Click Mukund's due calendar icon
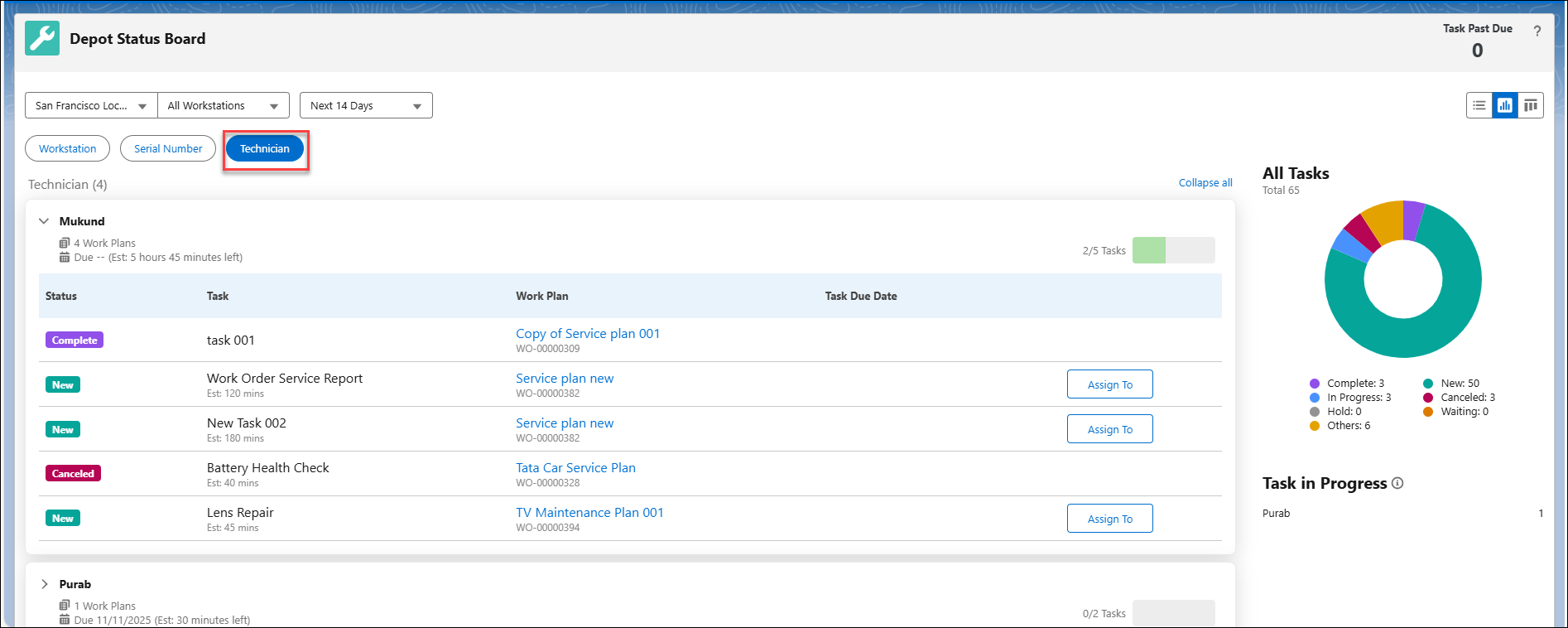Image resolution: width=1568 pixels, height=628 pixels. [65, 257]
